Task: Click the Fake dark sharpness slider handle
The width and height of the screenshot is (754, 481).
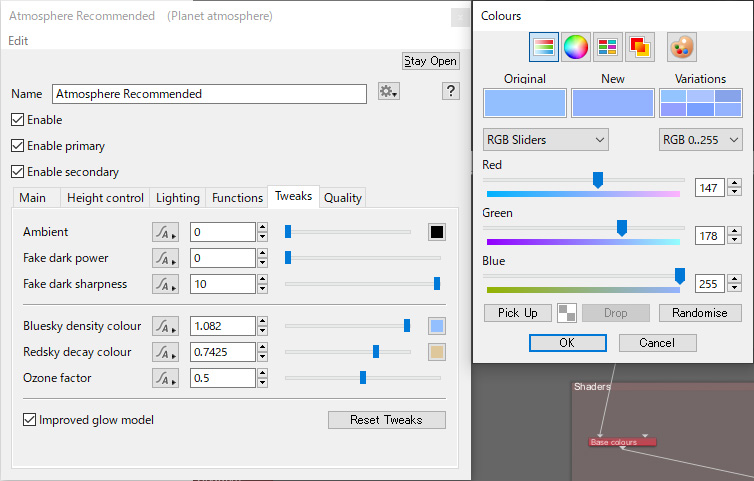Action: tap(437, 283)
